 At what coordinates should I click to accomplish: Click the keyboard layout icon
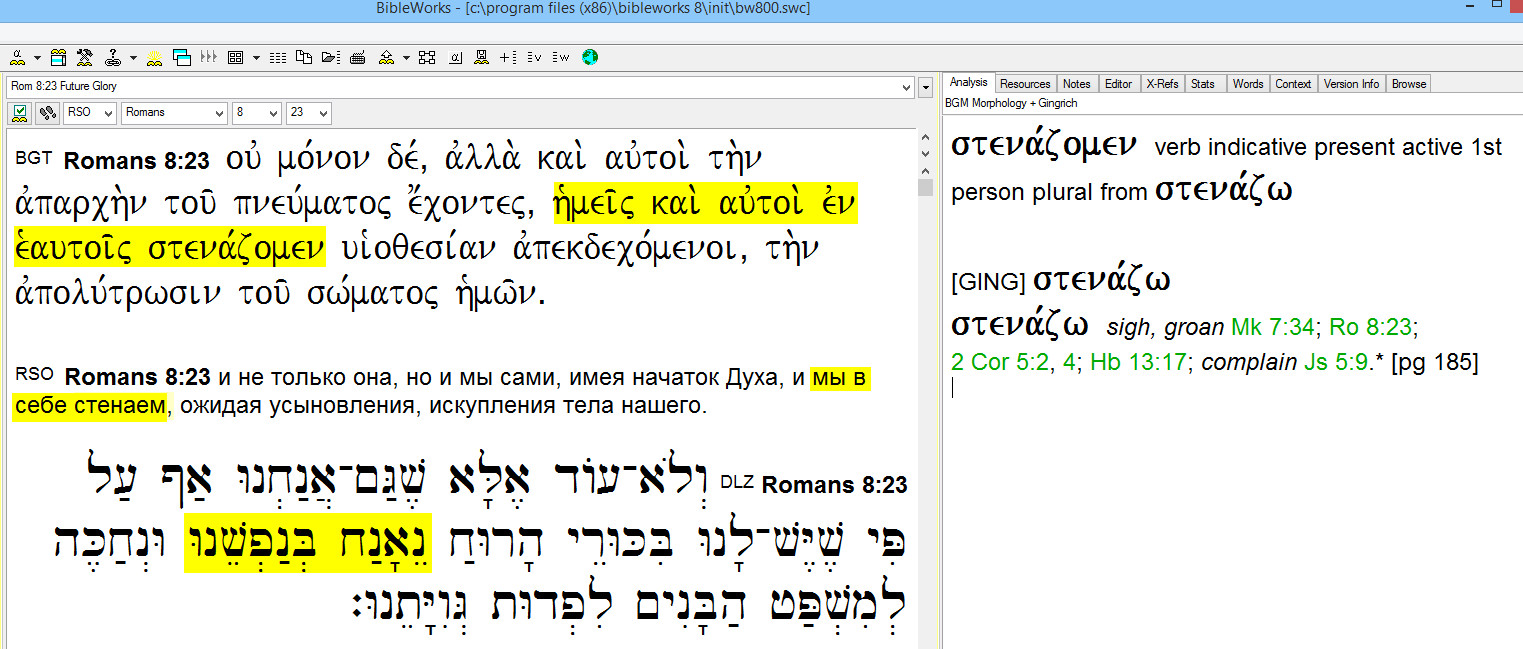[357, 58]
